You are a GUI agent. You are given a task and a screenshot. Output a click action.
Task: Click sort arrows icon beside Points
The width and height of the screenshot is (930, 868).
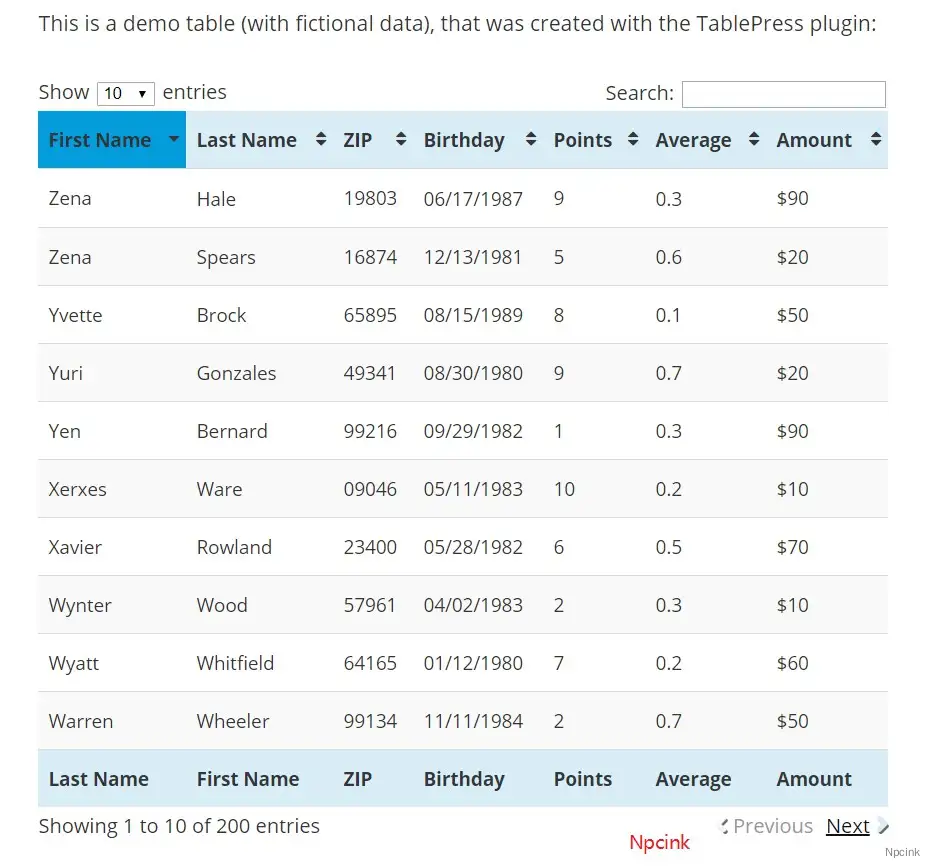633,139
